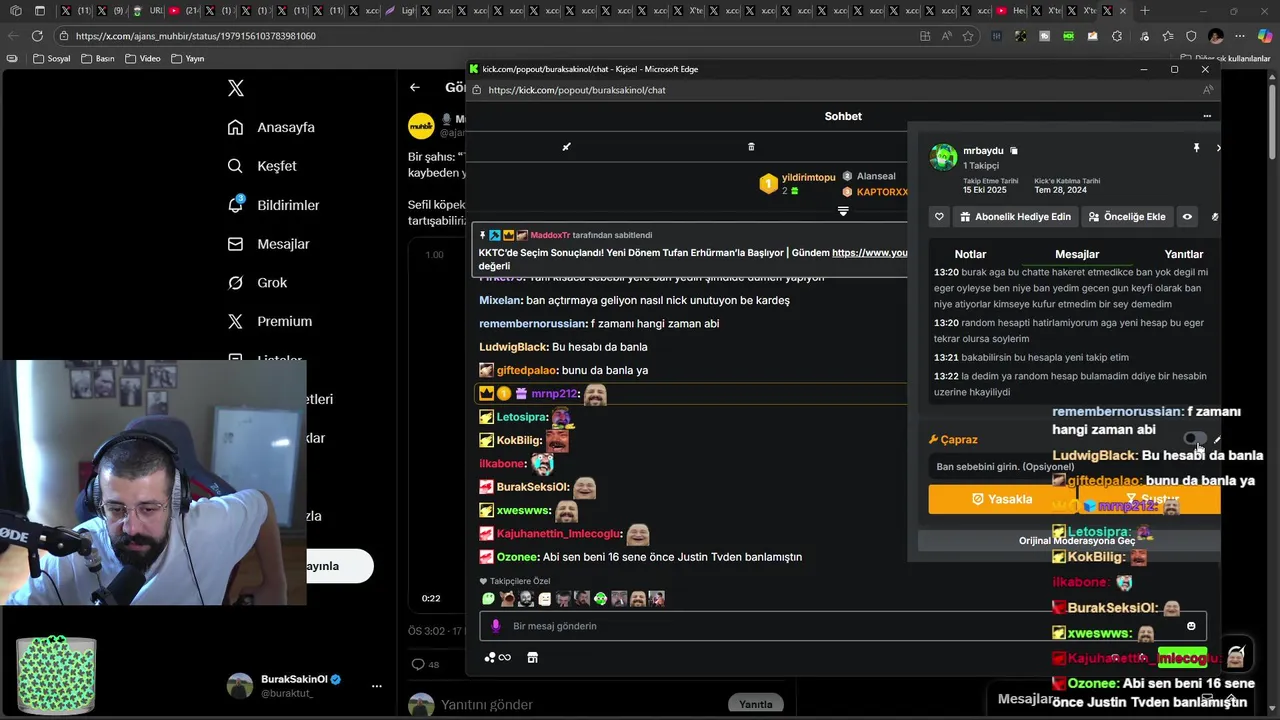Screen dimensions: 1280x720
Task: Click the pencil edit icon beside Çapraz toggle
Action: tap(1217, 439)
